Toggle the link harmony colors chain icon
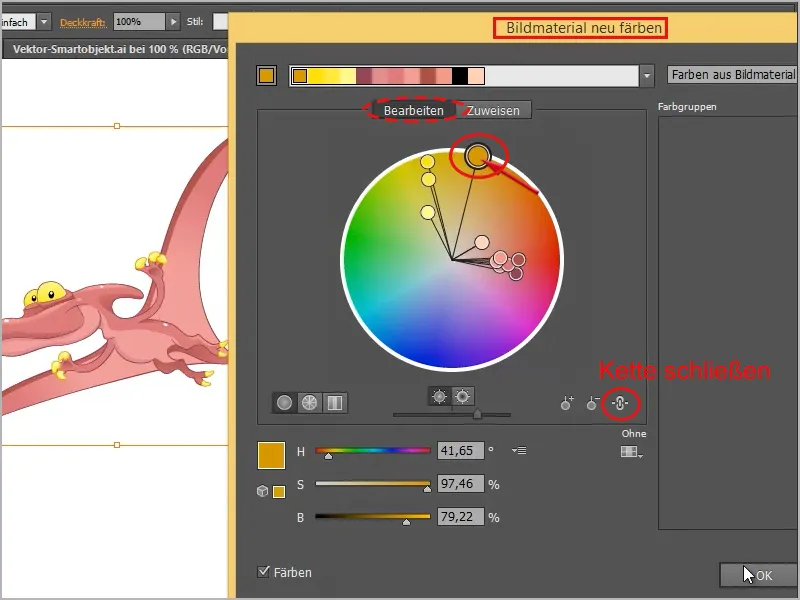This screenshot has height=600, width=800. 620,404
